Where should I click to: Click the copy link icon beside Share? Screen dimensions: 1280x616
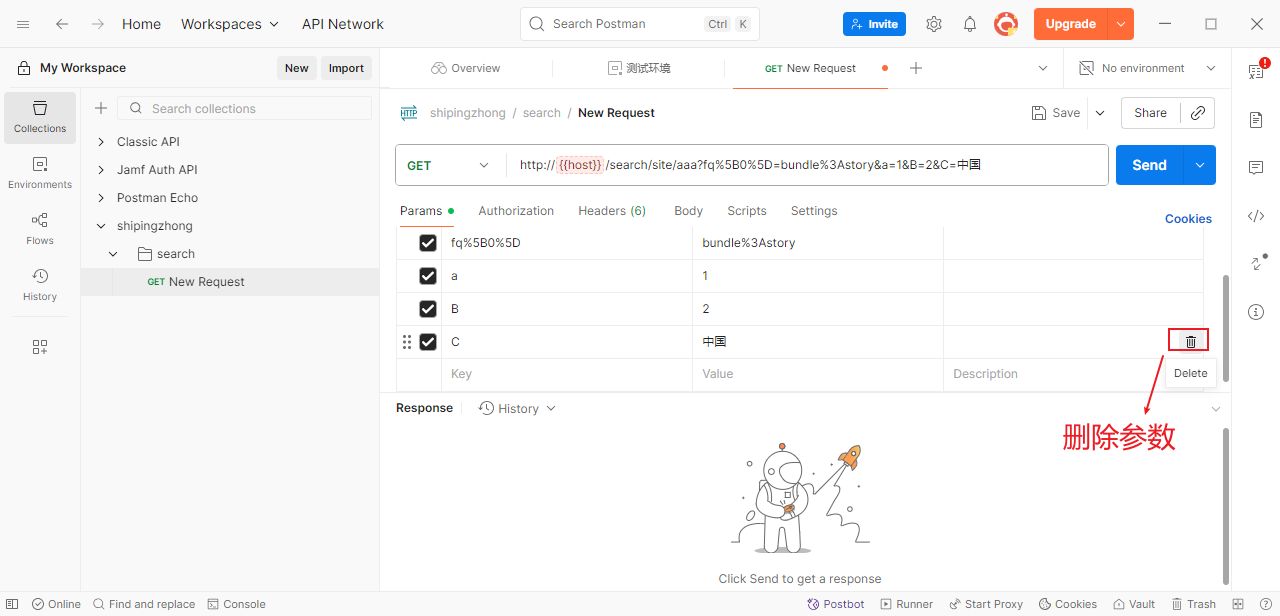point(1197,113)
